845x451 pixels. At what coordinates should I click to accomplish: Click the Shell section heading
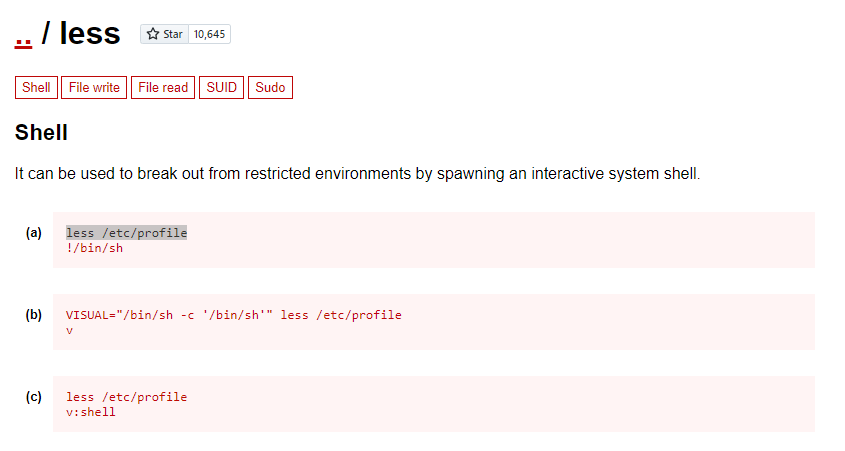(41, 133)
